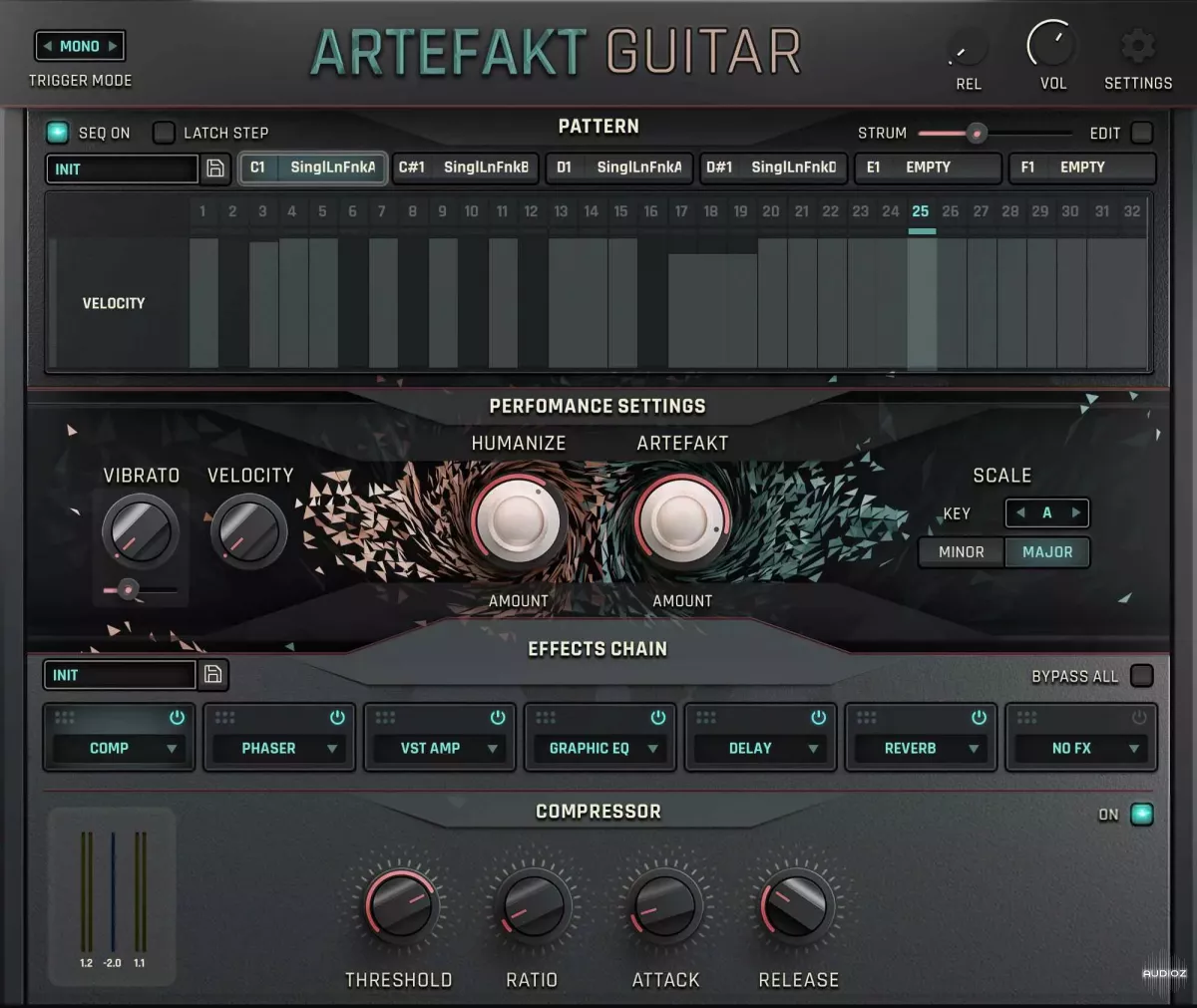Toggle the DELAY effect power icon
The width and height of the screenshot is (1197, 1008).
[x=818, y=718]
